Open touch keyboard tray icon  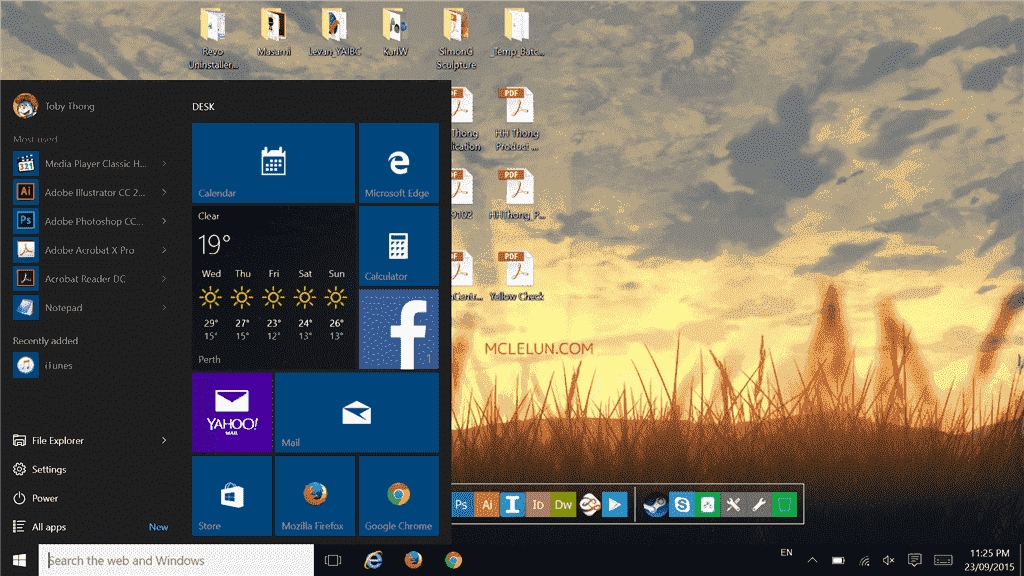click(x=943, y=560)
